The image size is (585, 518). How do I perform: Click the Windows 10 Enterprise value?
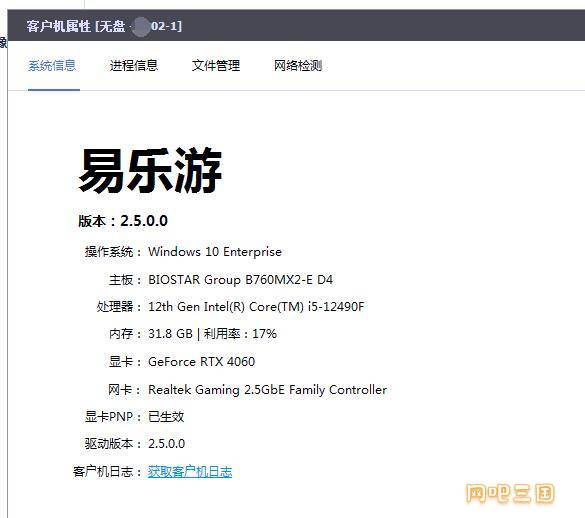pyautogui.click(x=215, y=252)
